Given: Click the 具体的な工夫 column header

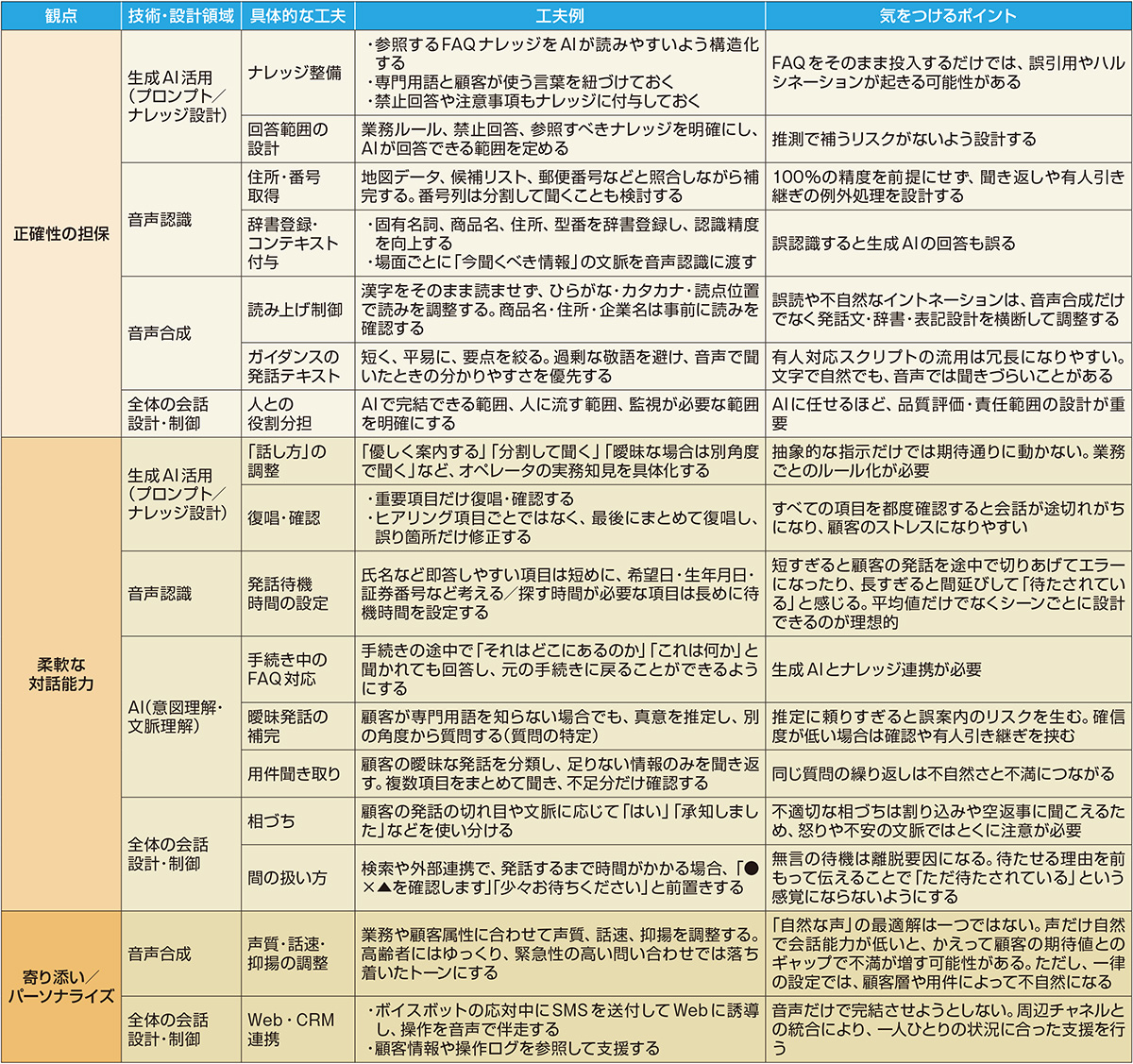Looking at the screenshot, I should point(297,16).
